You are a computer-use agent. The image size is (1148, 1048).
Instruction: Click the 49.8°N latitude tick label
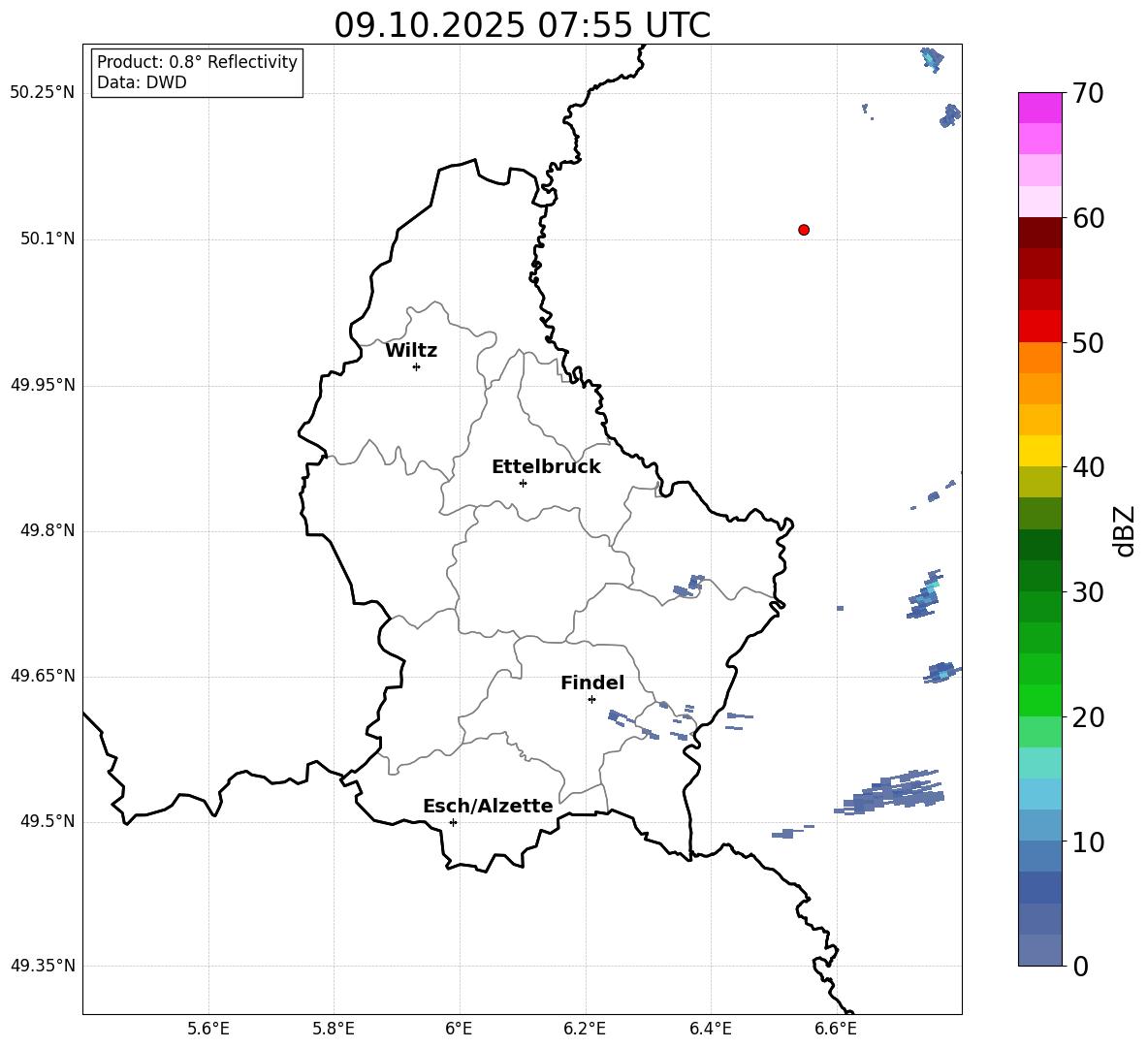click(47, 530)
